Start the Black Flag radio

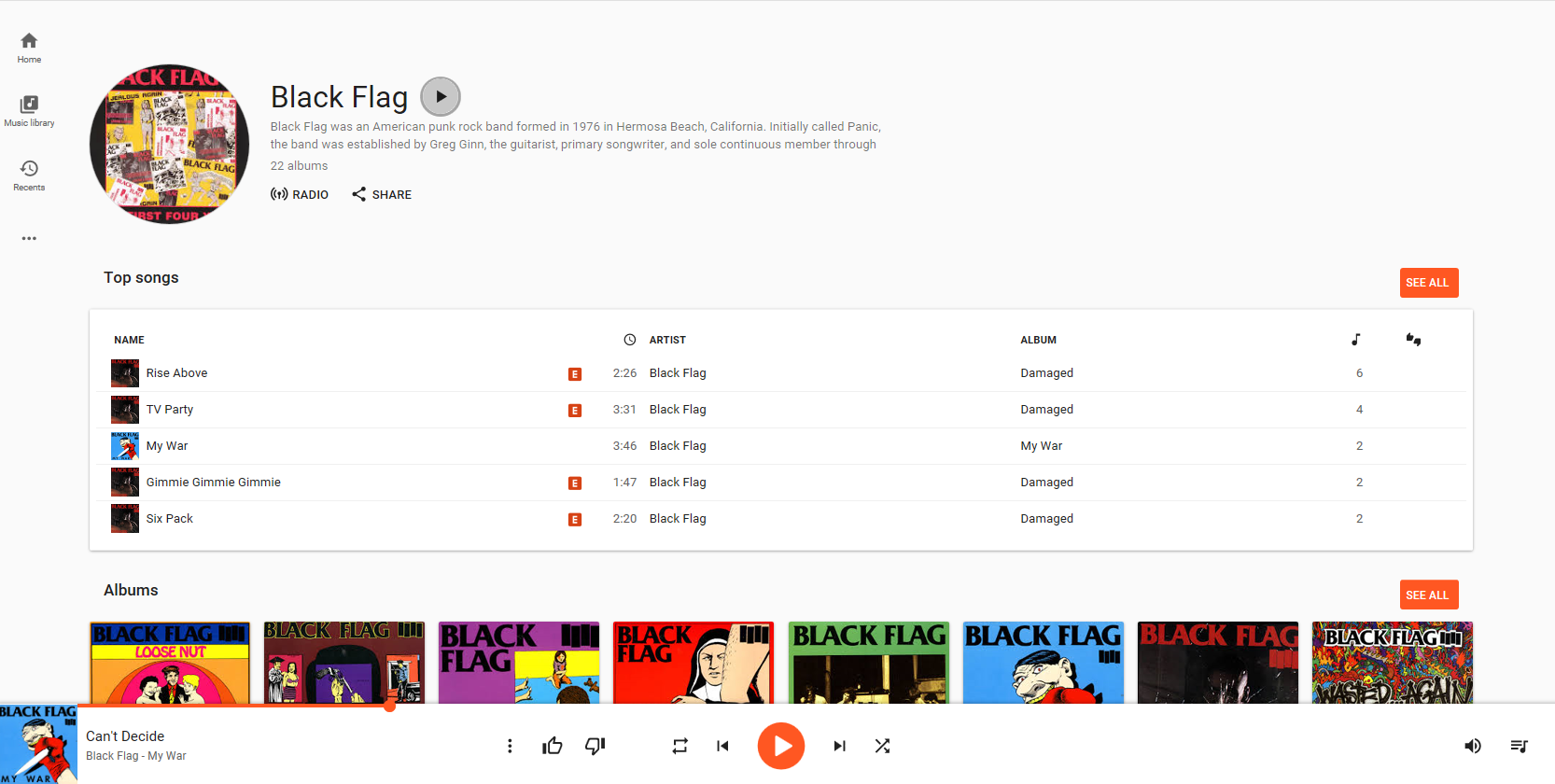pos(300,194)
